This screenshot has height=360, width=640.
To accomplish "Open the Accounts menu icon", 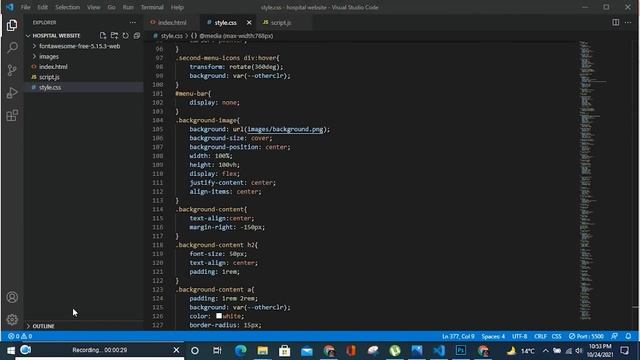I will coord(12,297).
